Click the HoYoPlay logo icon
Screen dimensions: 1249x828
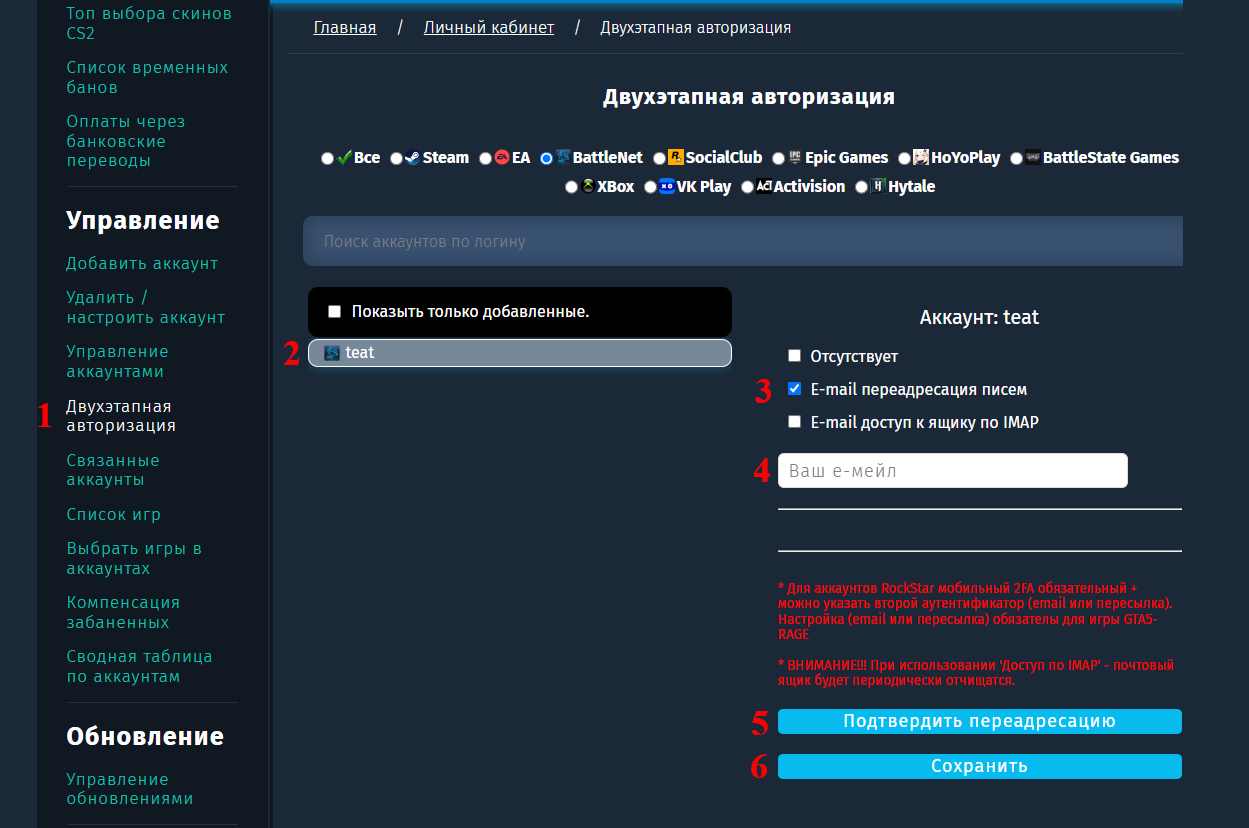click(921, 157)
